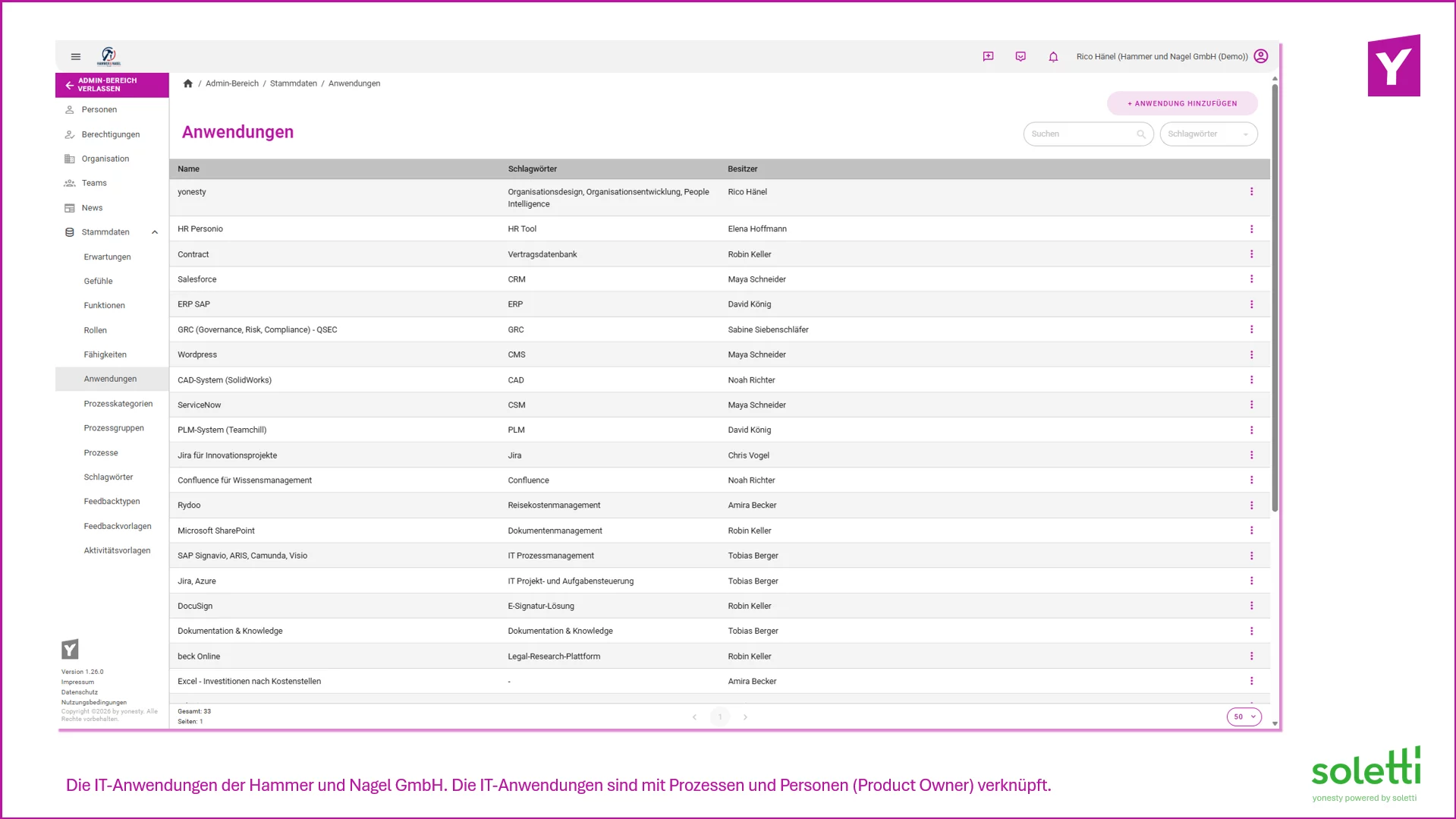This screenshot has width=1456, height=819.
Task: Open row actions for Rydoo
Action: tap(1252, 506)
